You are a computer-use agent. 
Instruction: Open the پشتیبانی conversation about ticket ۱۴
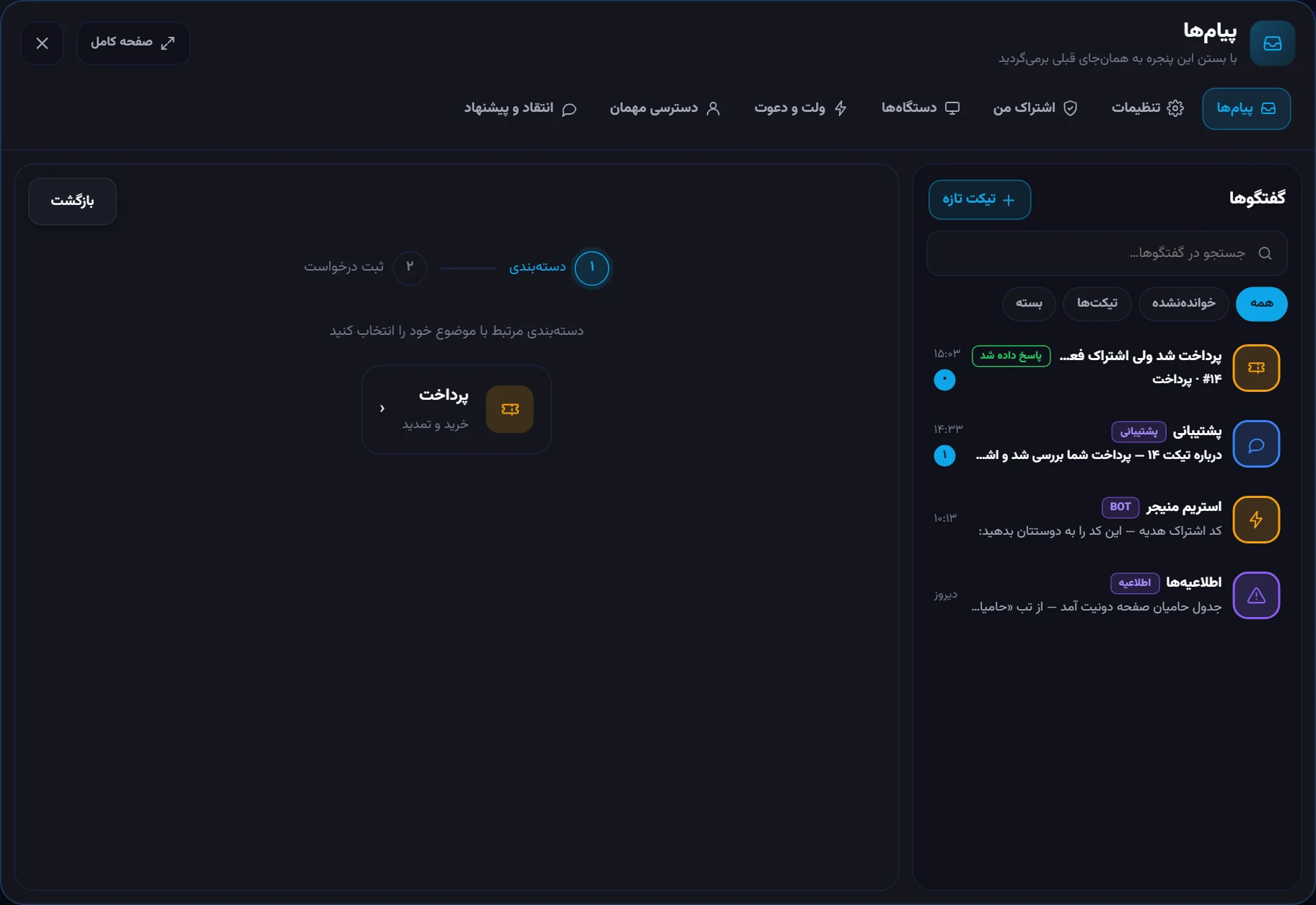pyautogui.click(x=1107, y=444)
